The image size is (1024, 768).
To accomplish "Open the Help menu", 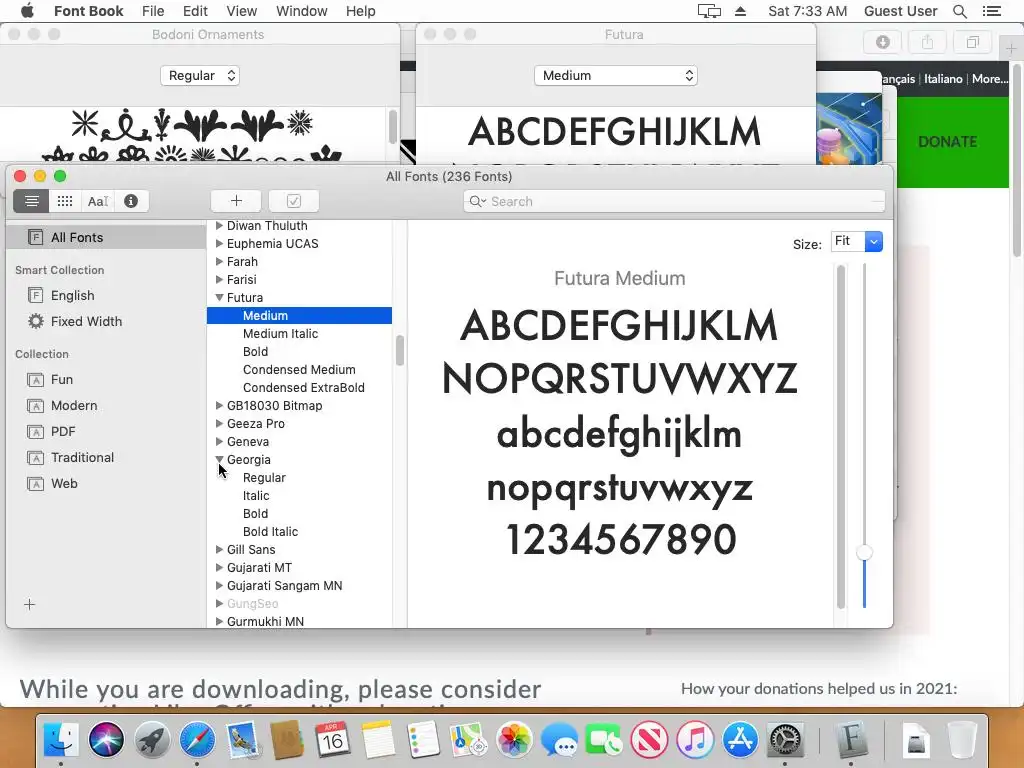I will click(x=360, y=11).
